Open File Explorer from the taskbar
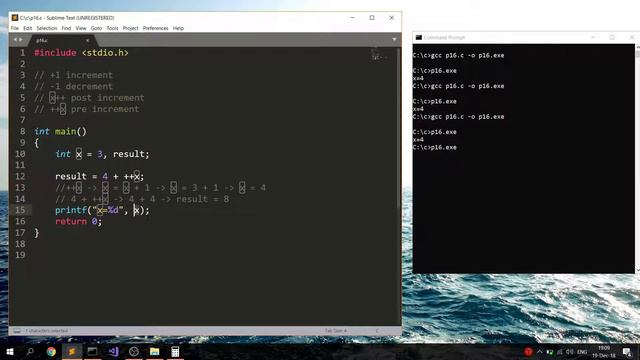This screenshot has width=640, height=360. [x=154, y=351]
